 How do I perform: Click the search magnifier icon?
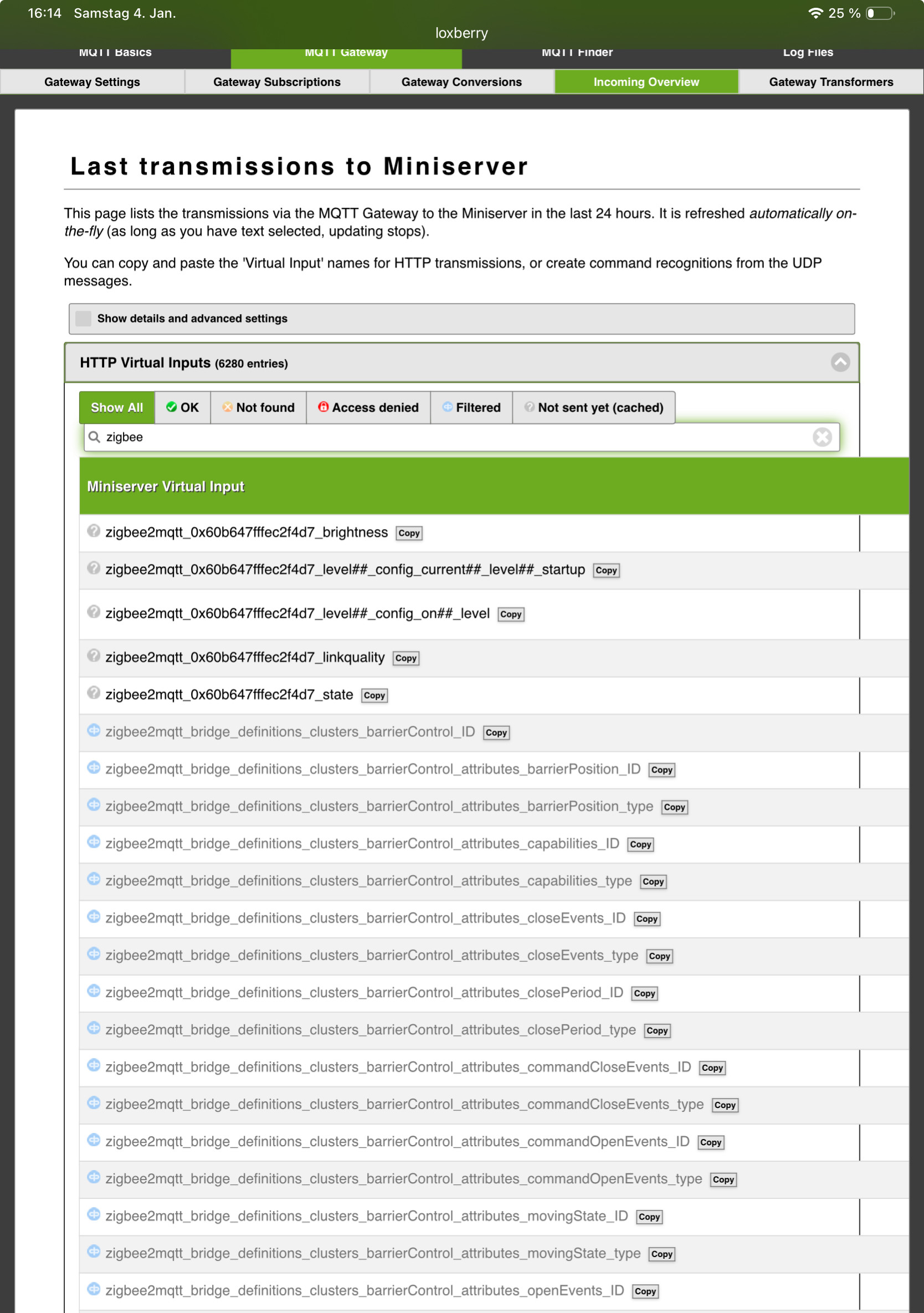click(94, 437)
